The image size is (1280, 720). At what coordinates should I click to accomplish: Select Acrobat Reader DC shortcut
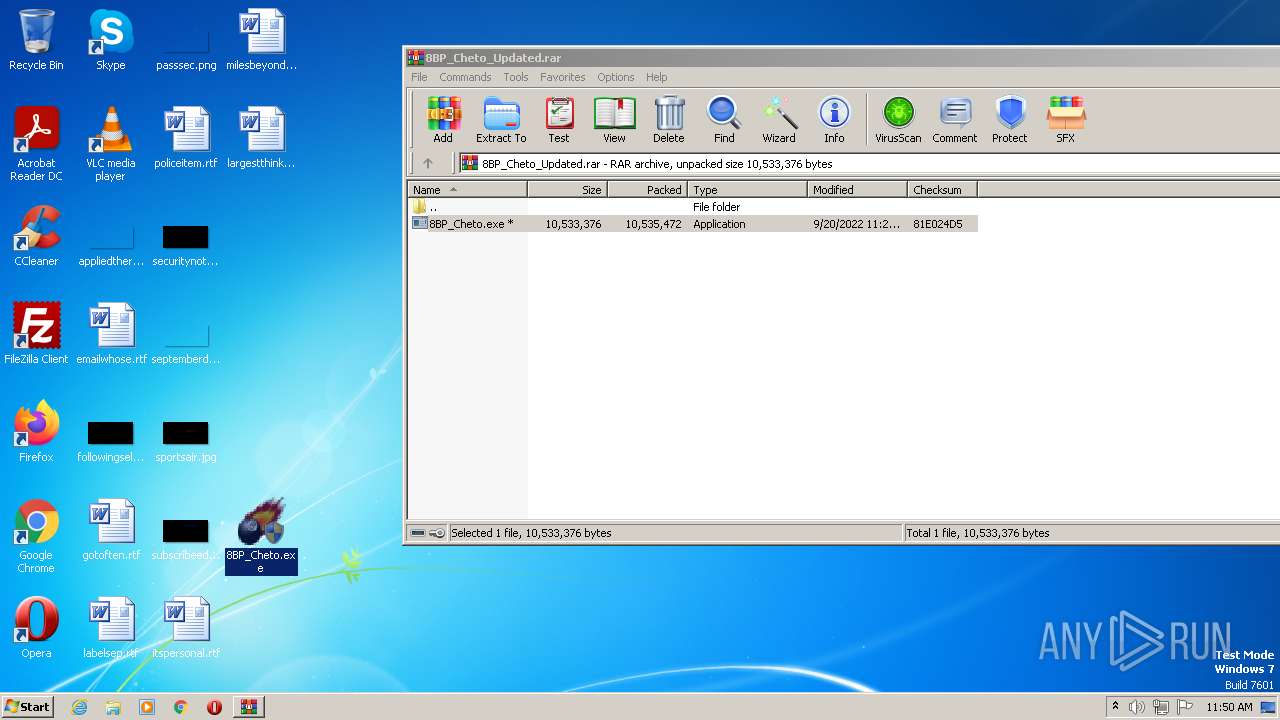(36, 144)
